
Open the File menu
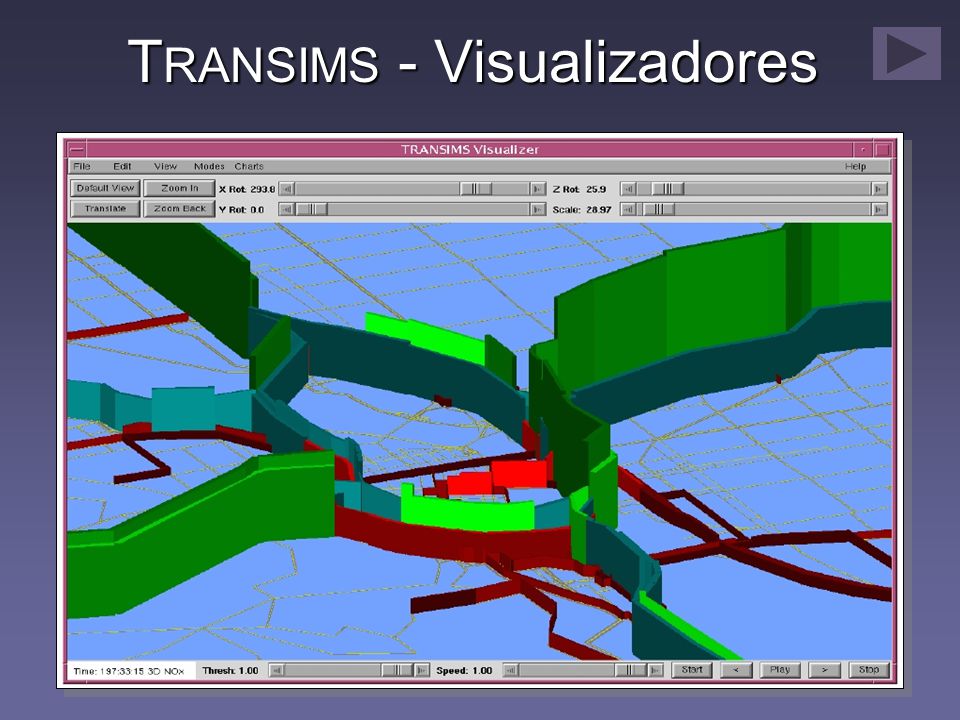click(81, 167)
